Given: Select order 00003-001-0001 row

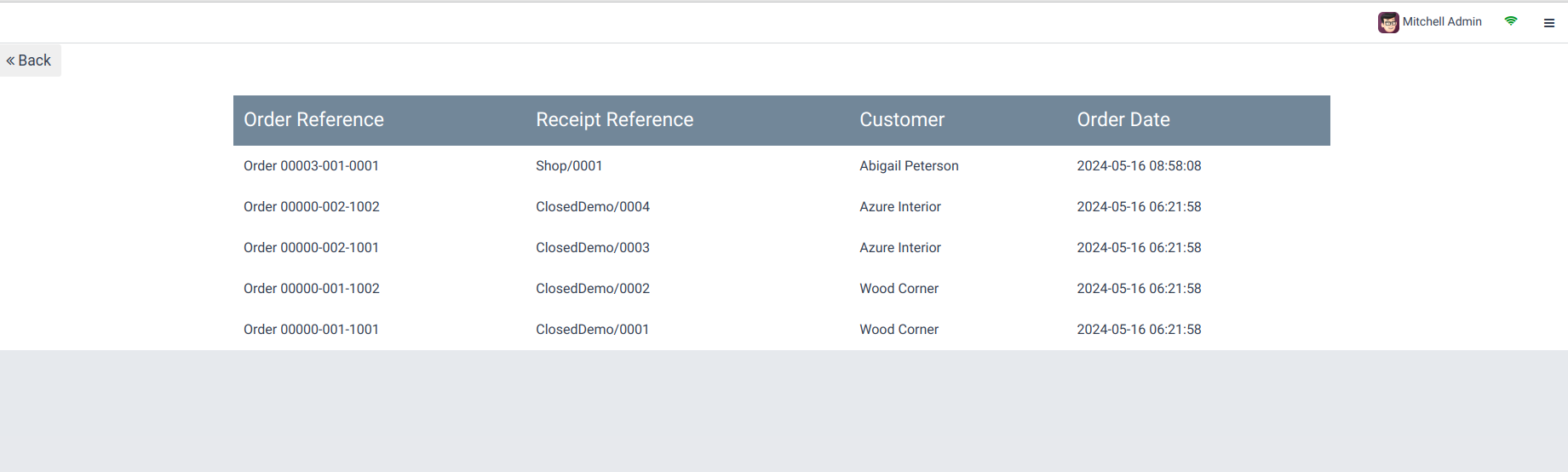Looking at the screenshot, I should (311, 166).
